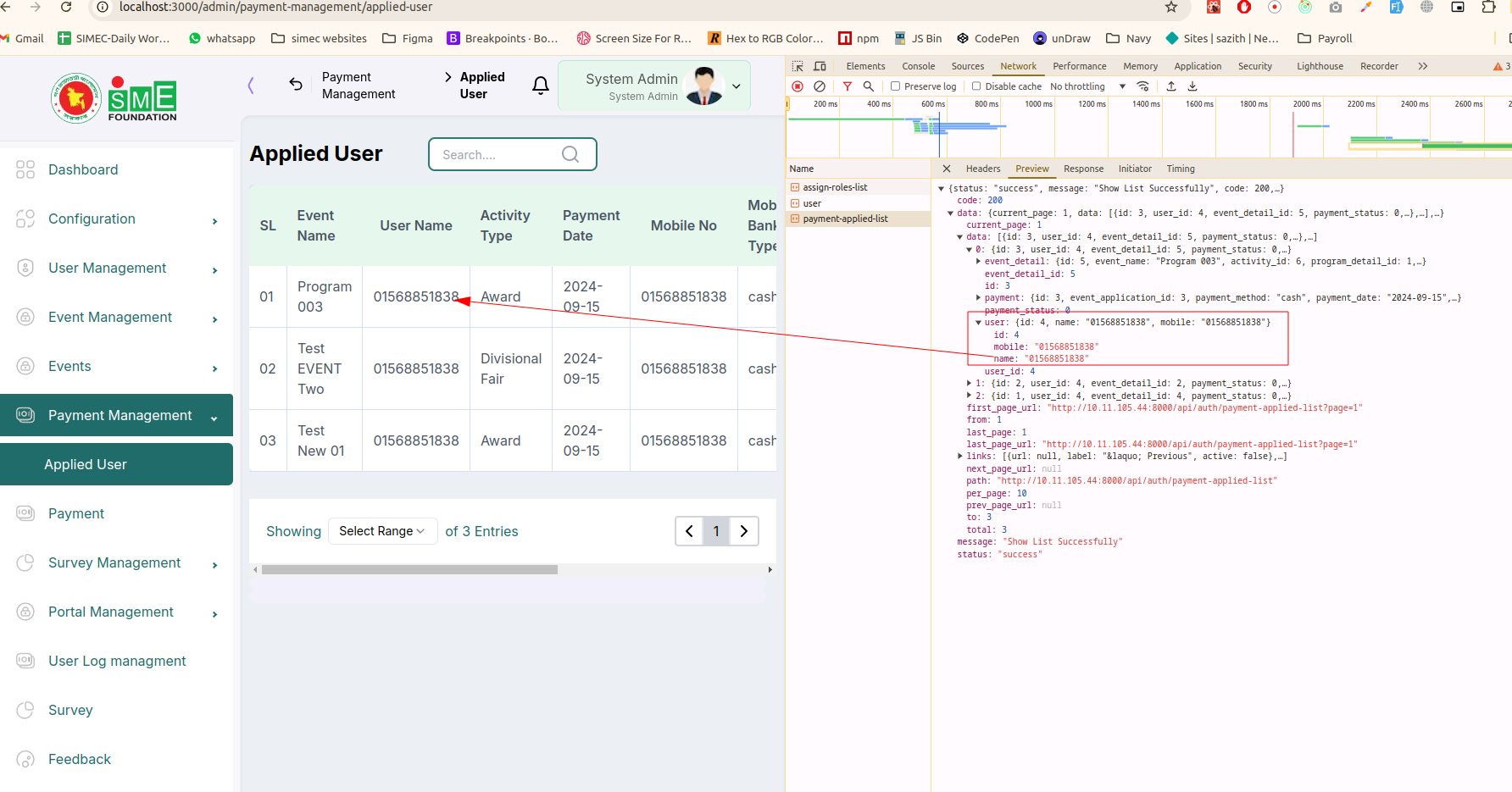Open the whatsapp bookmark
Image resolution: width=1512 pixels, height=792 pixels.
pos(222,38)
